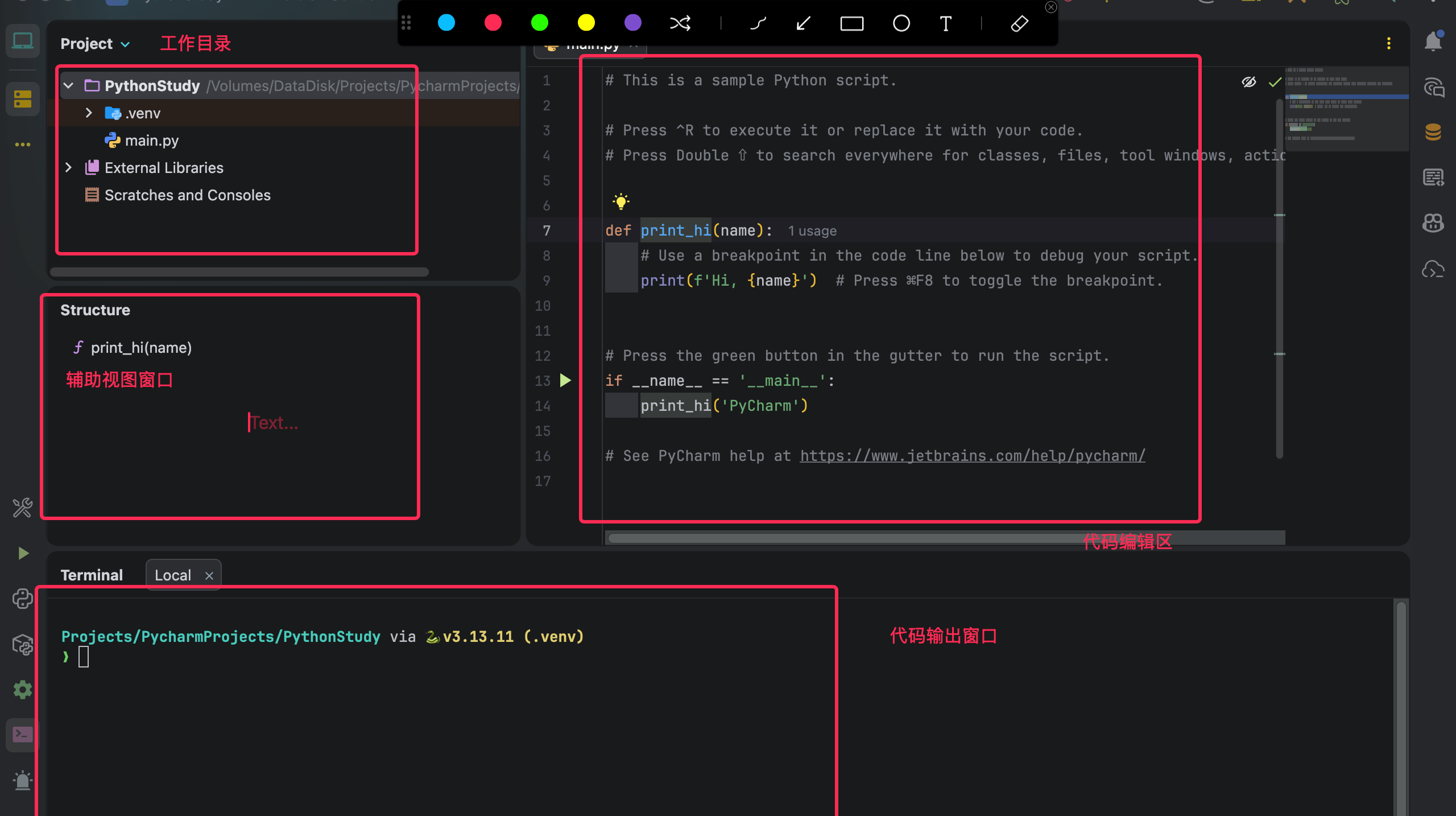Open the Notifications bell icon
This screenshot has width=1456, height=816.
pyautogui.click(x=1433, y=42)
